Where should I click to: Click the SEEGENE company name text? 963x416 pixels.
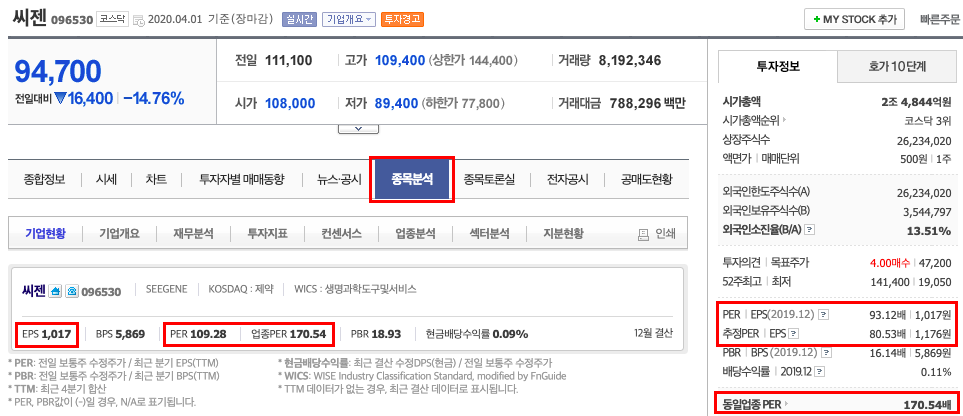click(166, 288)
